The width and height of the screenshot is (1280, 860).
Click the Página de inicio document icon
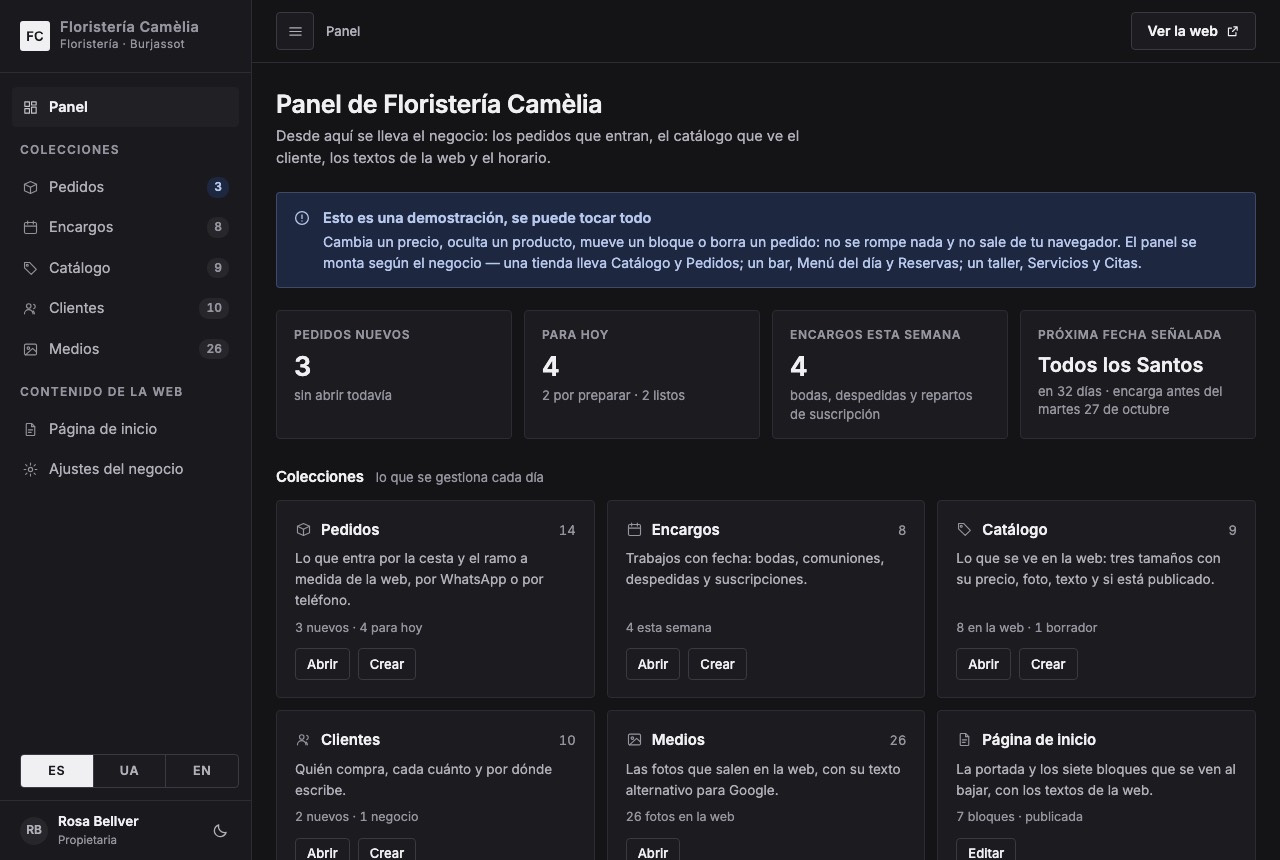[30, 429]
